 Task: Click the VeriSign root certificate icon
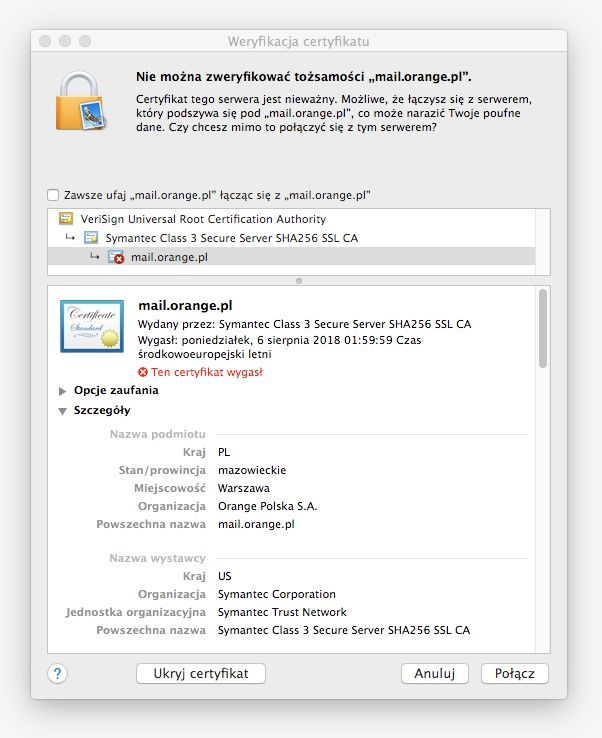[x=66, y=219]
